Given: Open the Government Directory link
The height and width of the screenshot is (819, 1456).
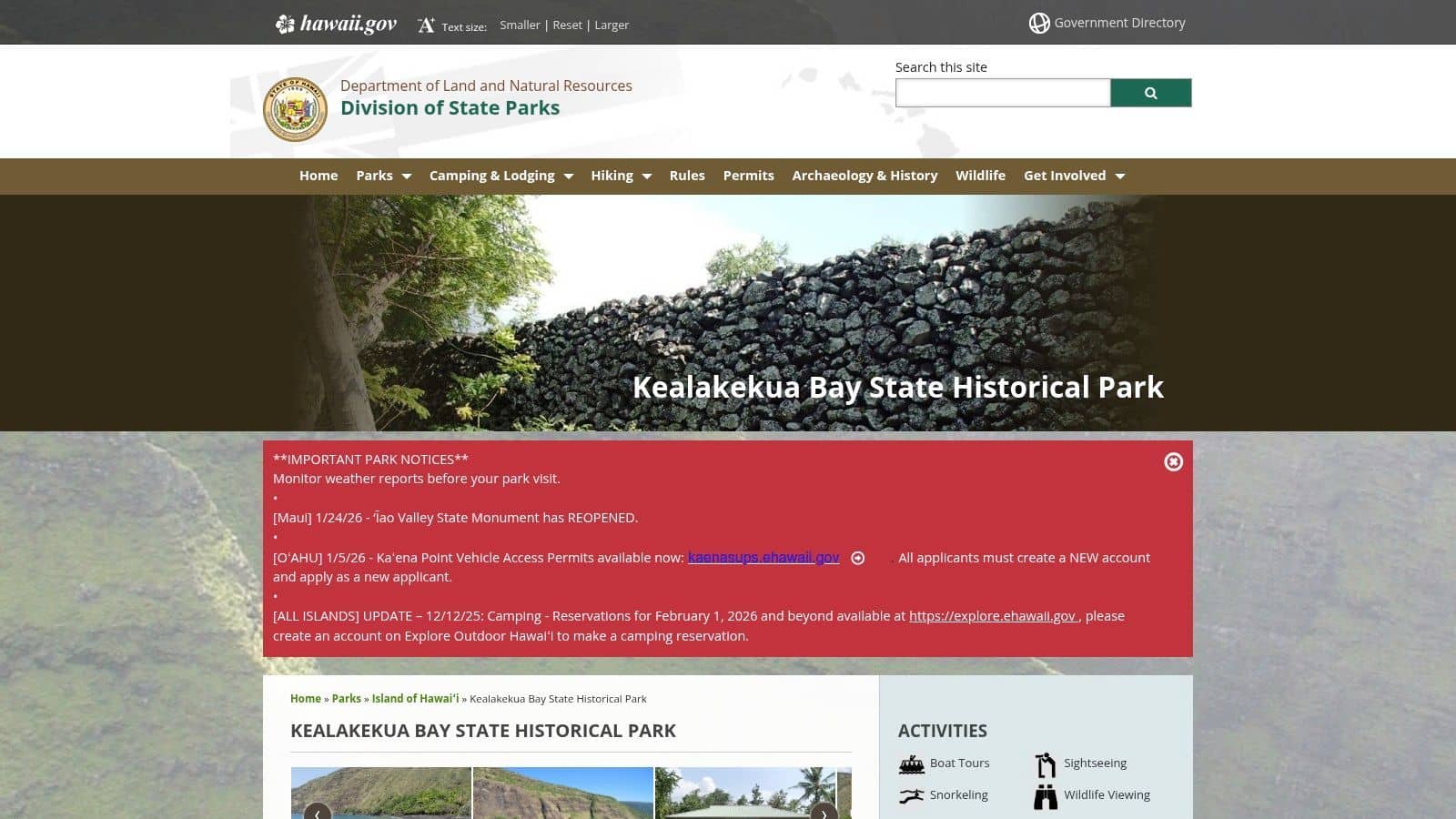Looking at the screenshot, I should tap(1119, 23).
